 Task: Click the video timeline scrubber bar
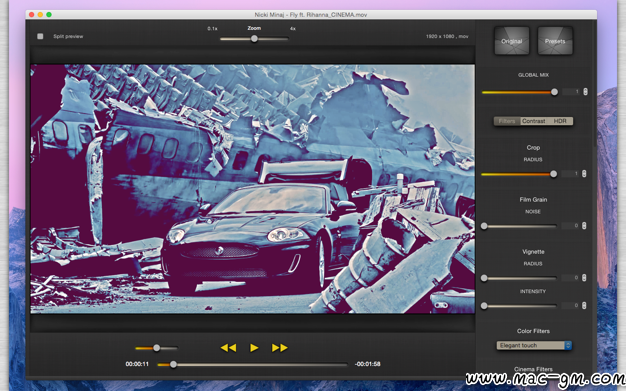click(252, 365)
